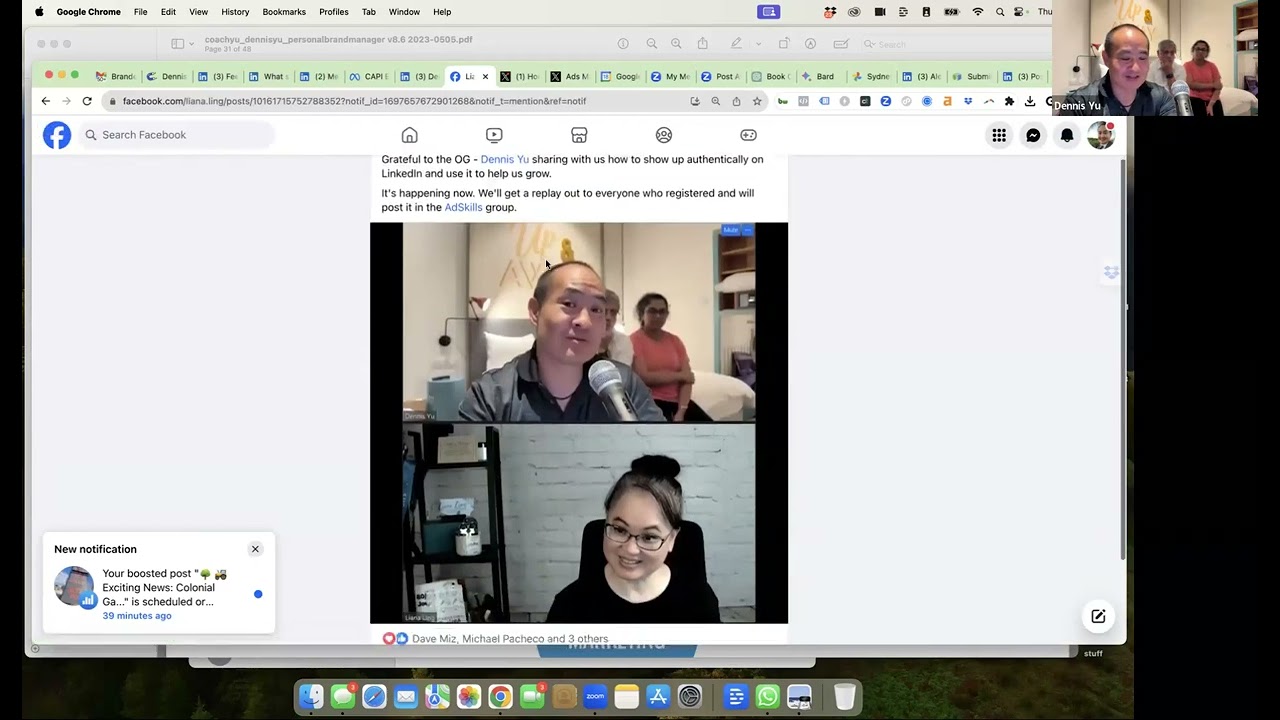The width and height of the screenshot is (1280, 720).
Task: Open the Profiles menu
Action: [333, 12]
